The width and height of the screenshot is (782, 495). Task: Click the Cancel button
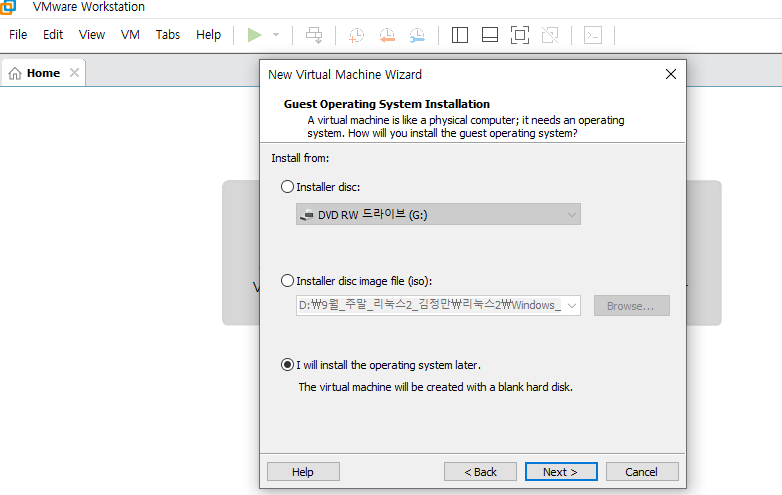(642, 472)
